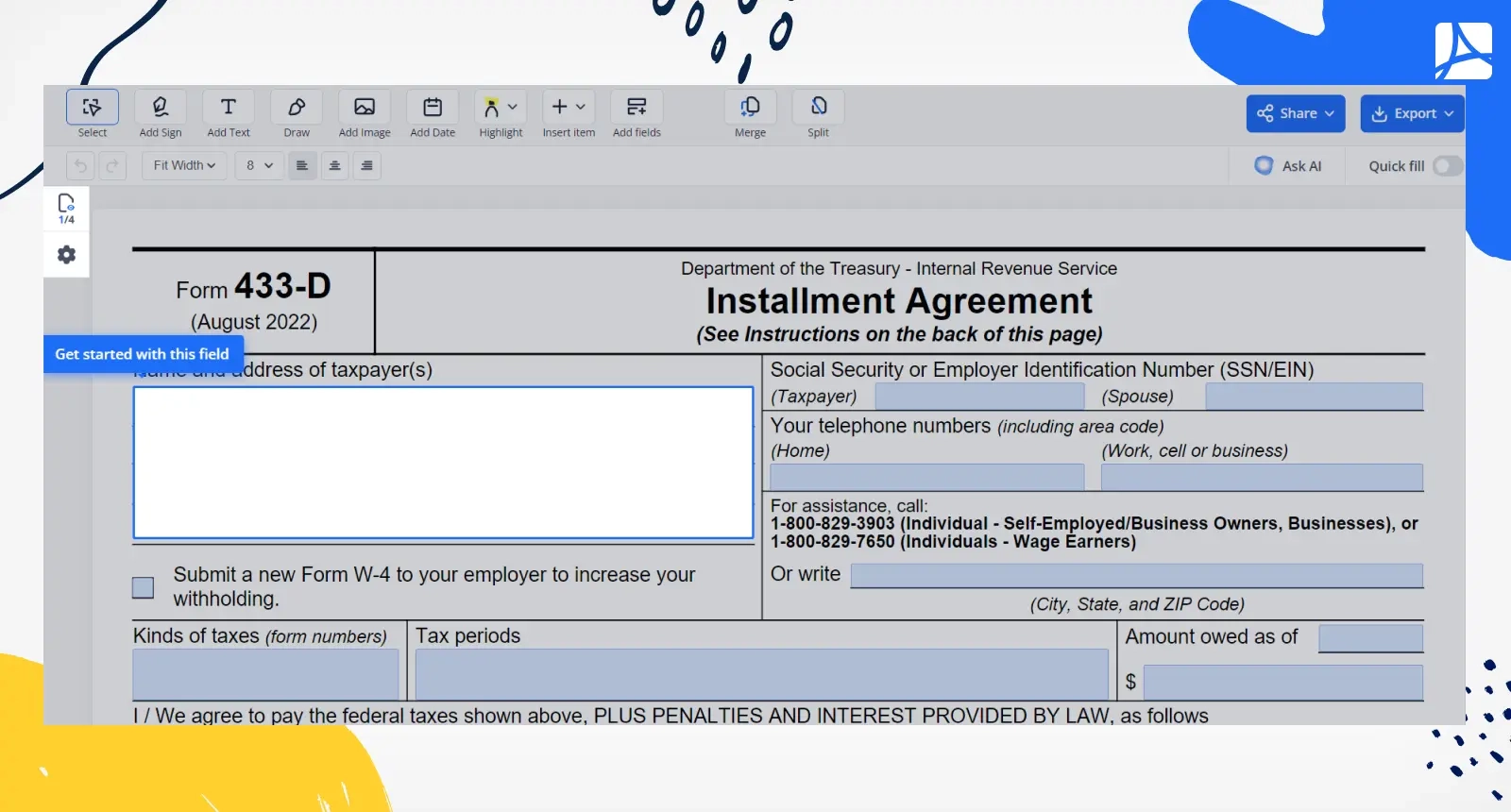Click the "(City, State, and ZIP Code)" label
This screenshot has height=812, width=1511.
(x=1137, y=604)
